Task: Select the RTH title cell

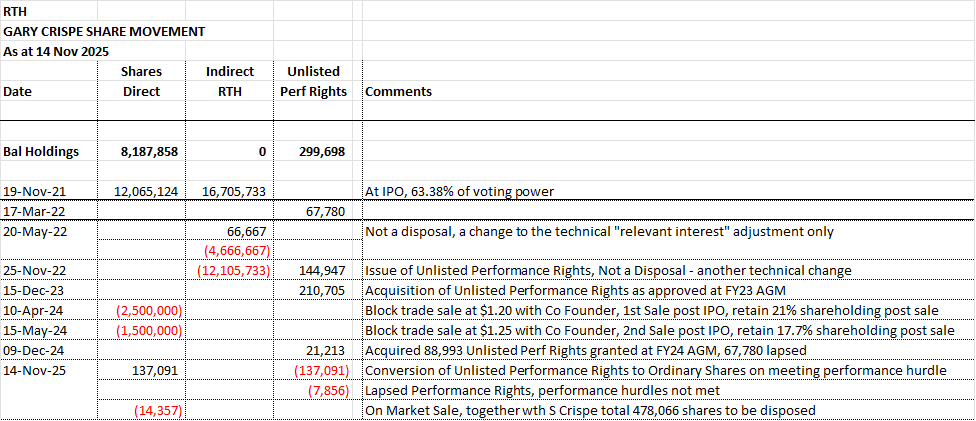Action: click(x=17, y=12)
